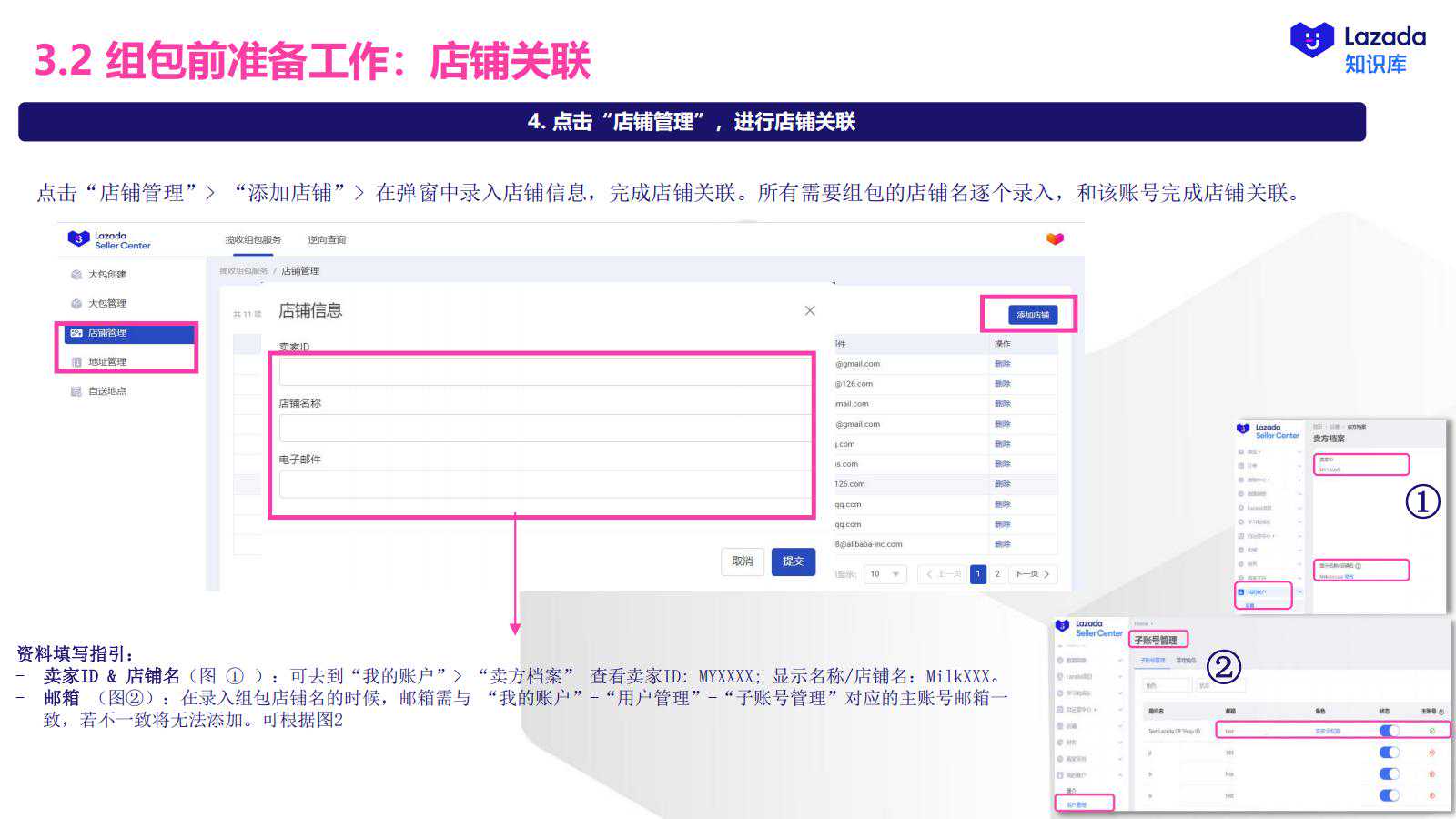1456x819 pixels.
Task: Click the 操作 column header
Action: pyautogui.click(x=1003, y=344)
